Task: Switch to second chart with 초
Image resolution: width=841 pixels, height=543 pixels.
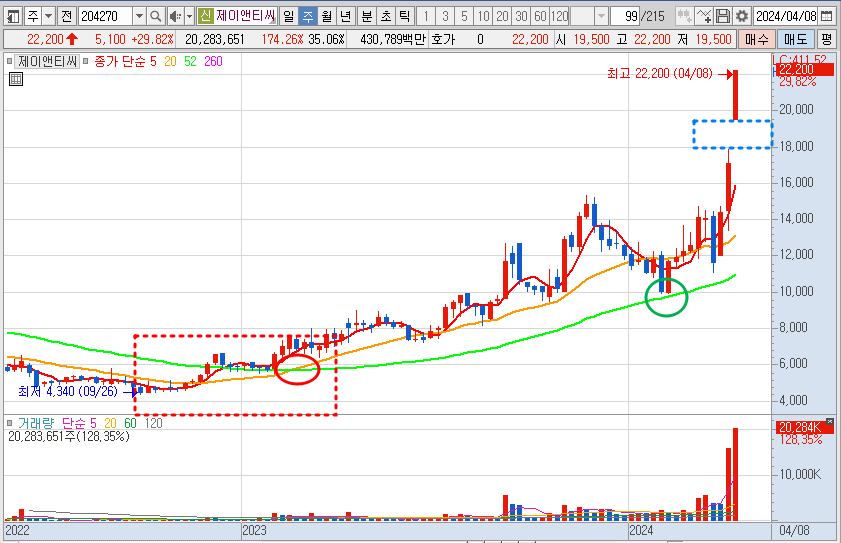Action: 386,16
